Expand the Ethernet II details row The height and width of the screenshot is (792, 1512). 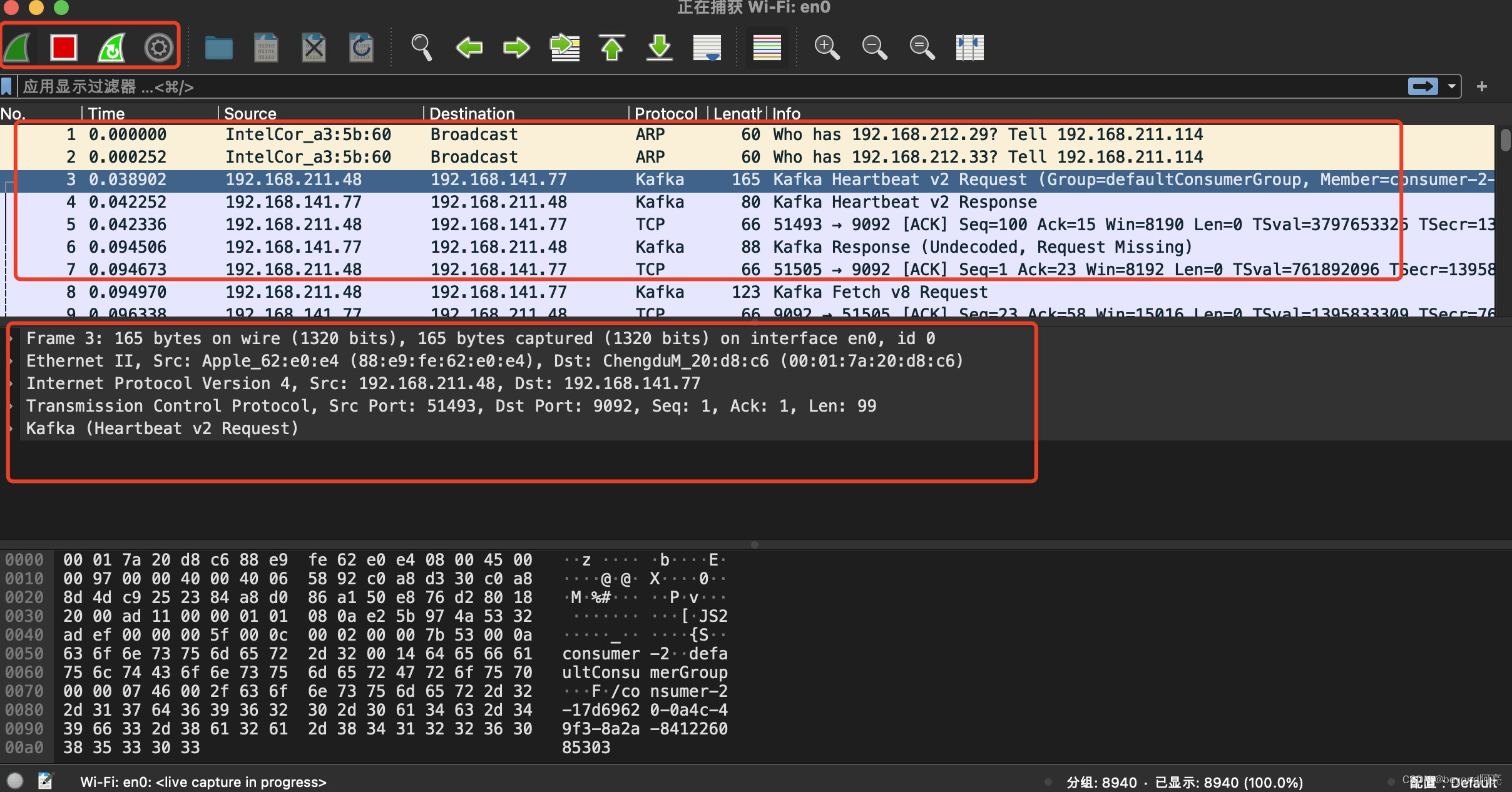click(x=11, y=361)
